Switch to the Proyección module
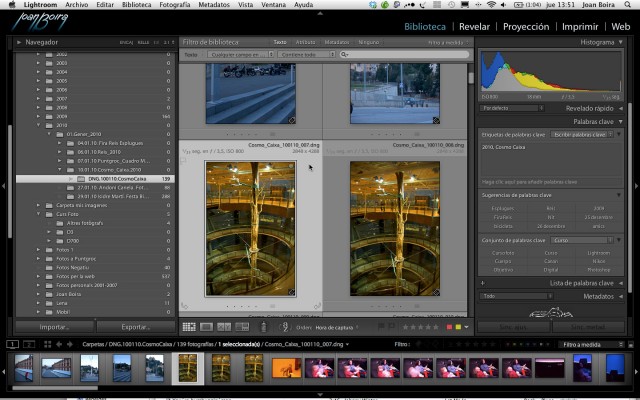 526,27
